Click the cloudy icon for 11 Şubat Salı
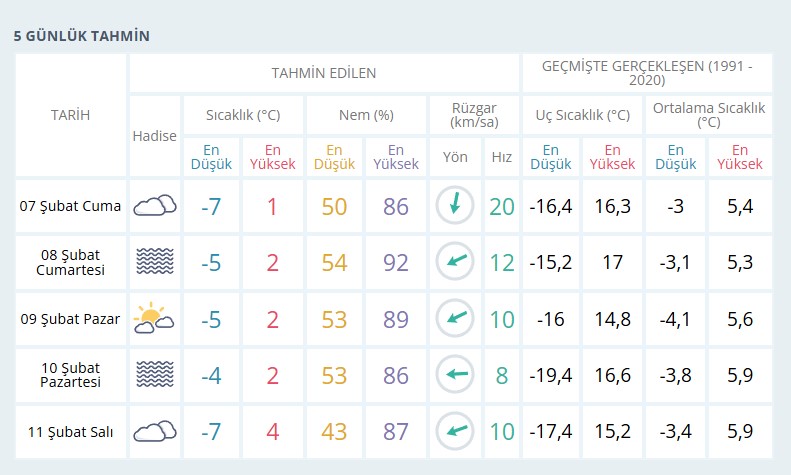The image size is (791, 475). pyautogui.click(x=155, y=431)
